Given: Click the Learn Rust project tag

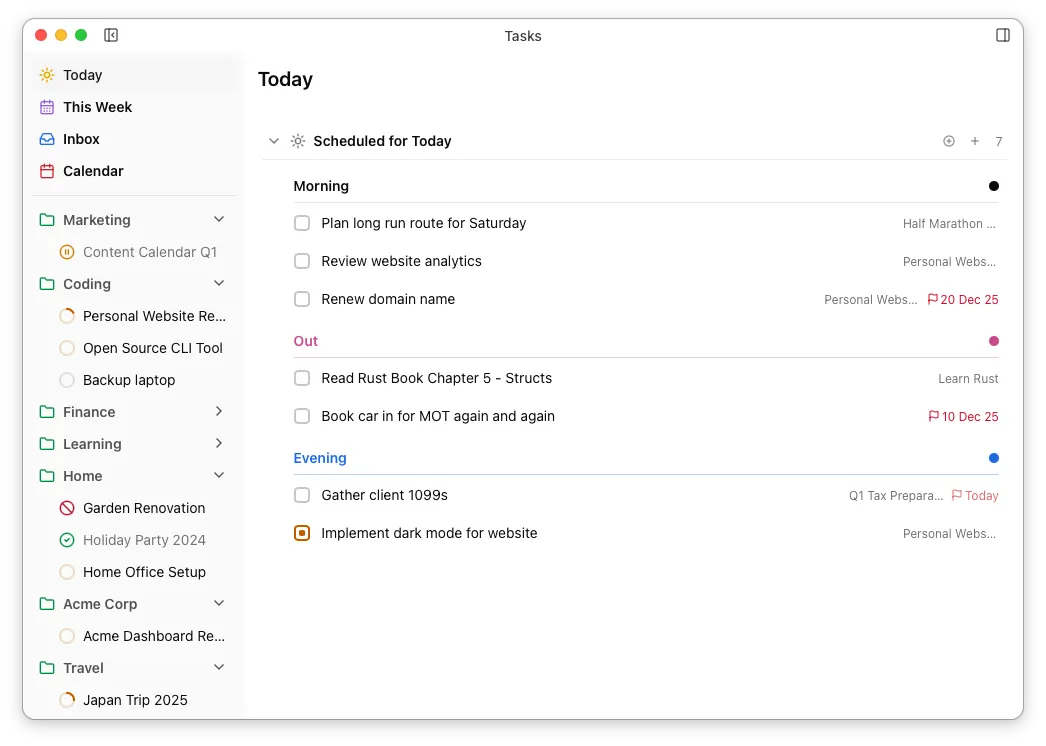Looking at the screenshot, I should click(x=968, y=379).
